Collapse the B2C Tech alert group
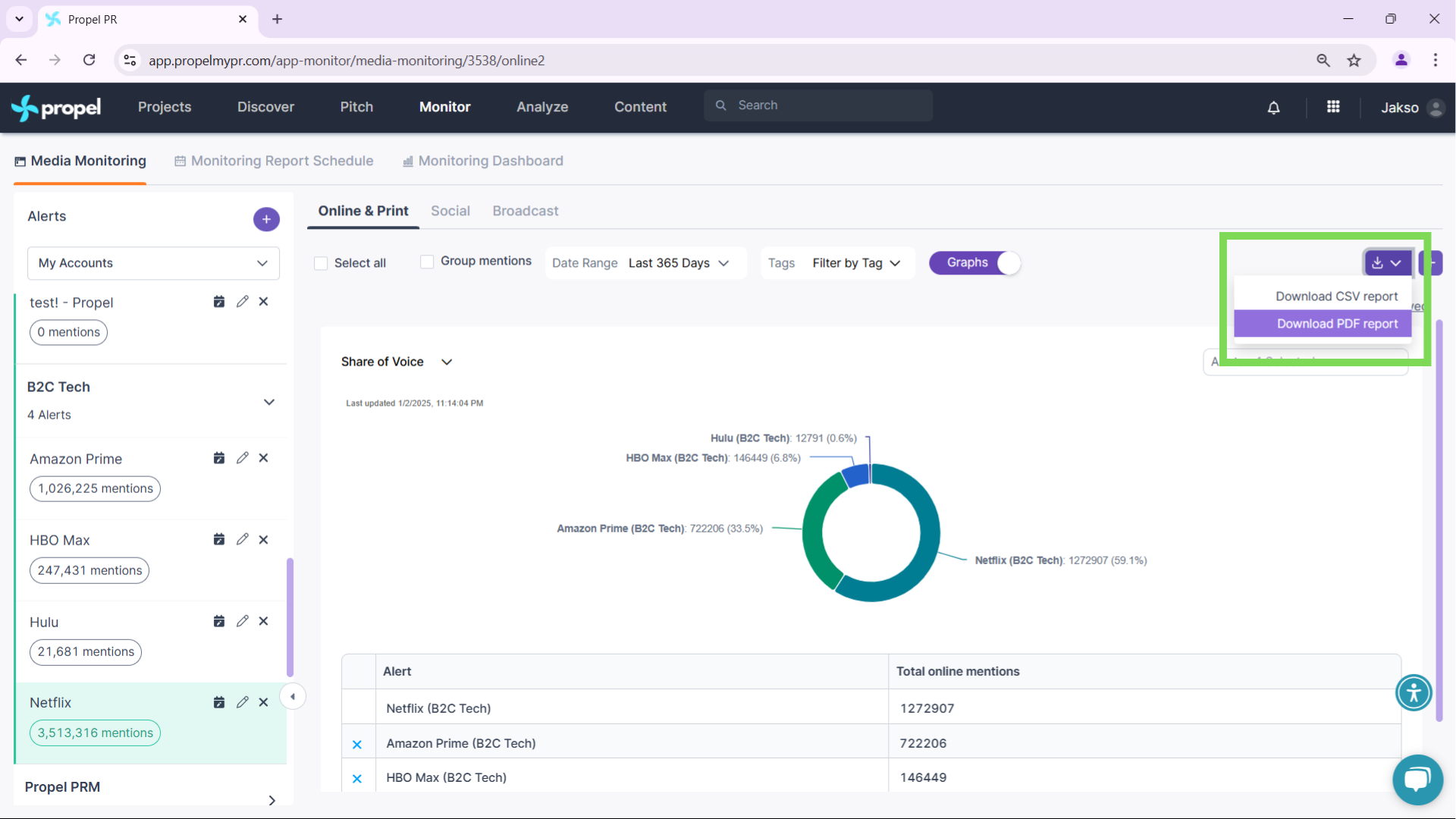Viewport: 1456px width, 819px height. click(269, 402)
